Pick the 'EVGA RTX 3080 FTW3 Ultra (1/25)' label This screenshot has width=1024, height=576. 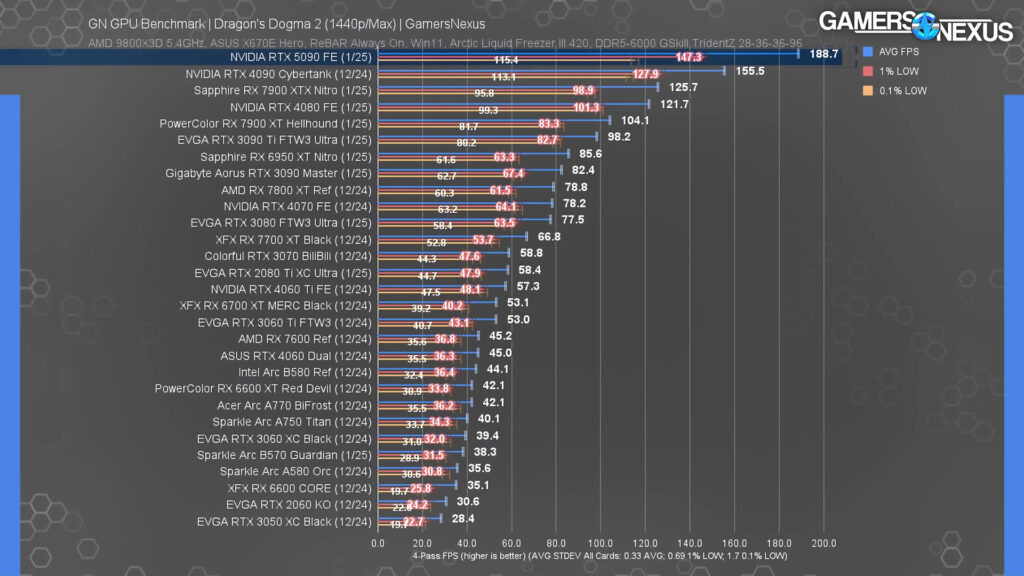click(281, 223)
